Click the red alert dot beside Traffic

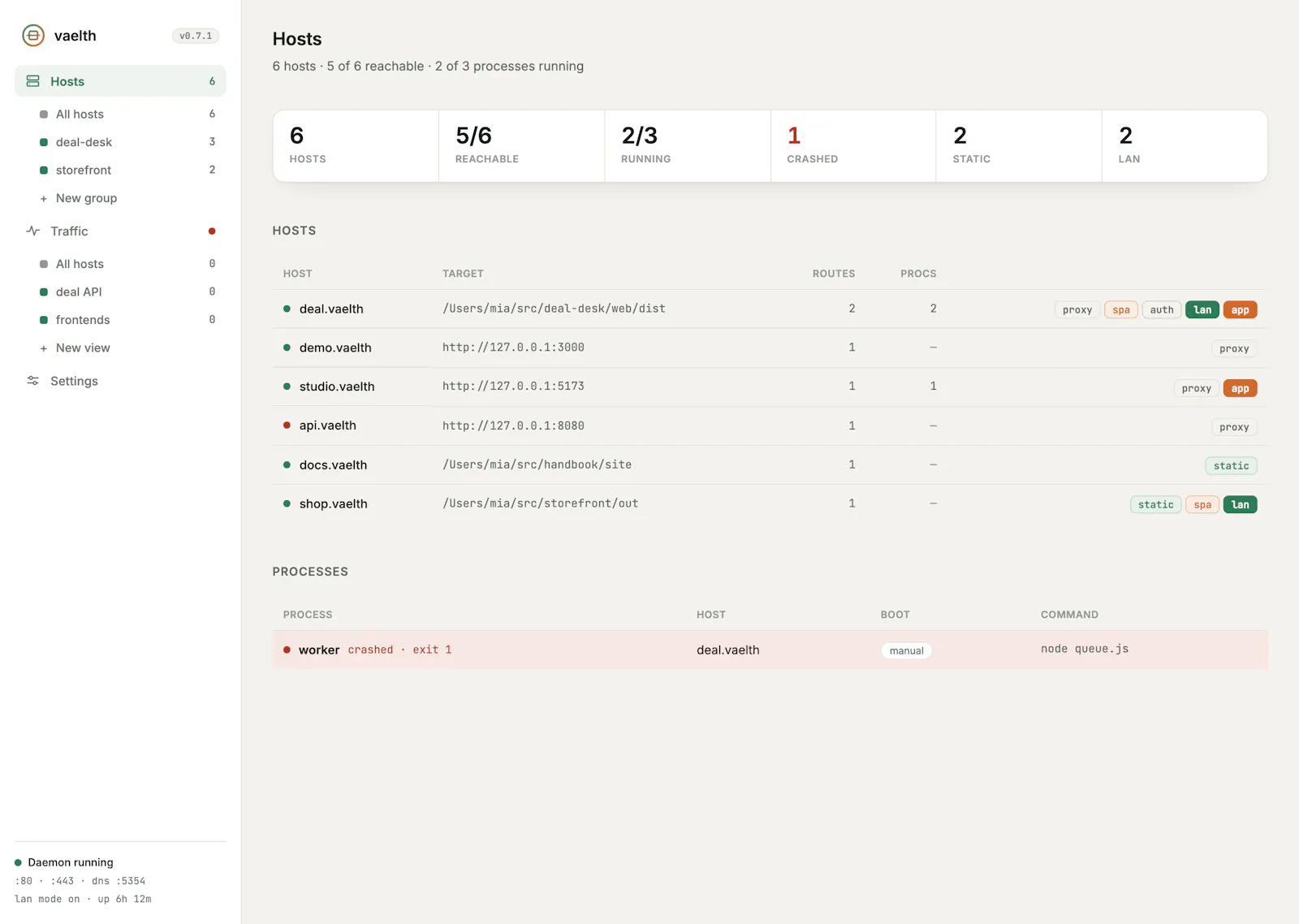point(212,231)
